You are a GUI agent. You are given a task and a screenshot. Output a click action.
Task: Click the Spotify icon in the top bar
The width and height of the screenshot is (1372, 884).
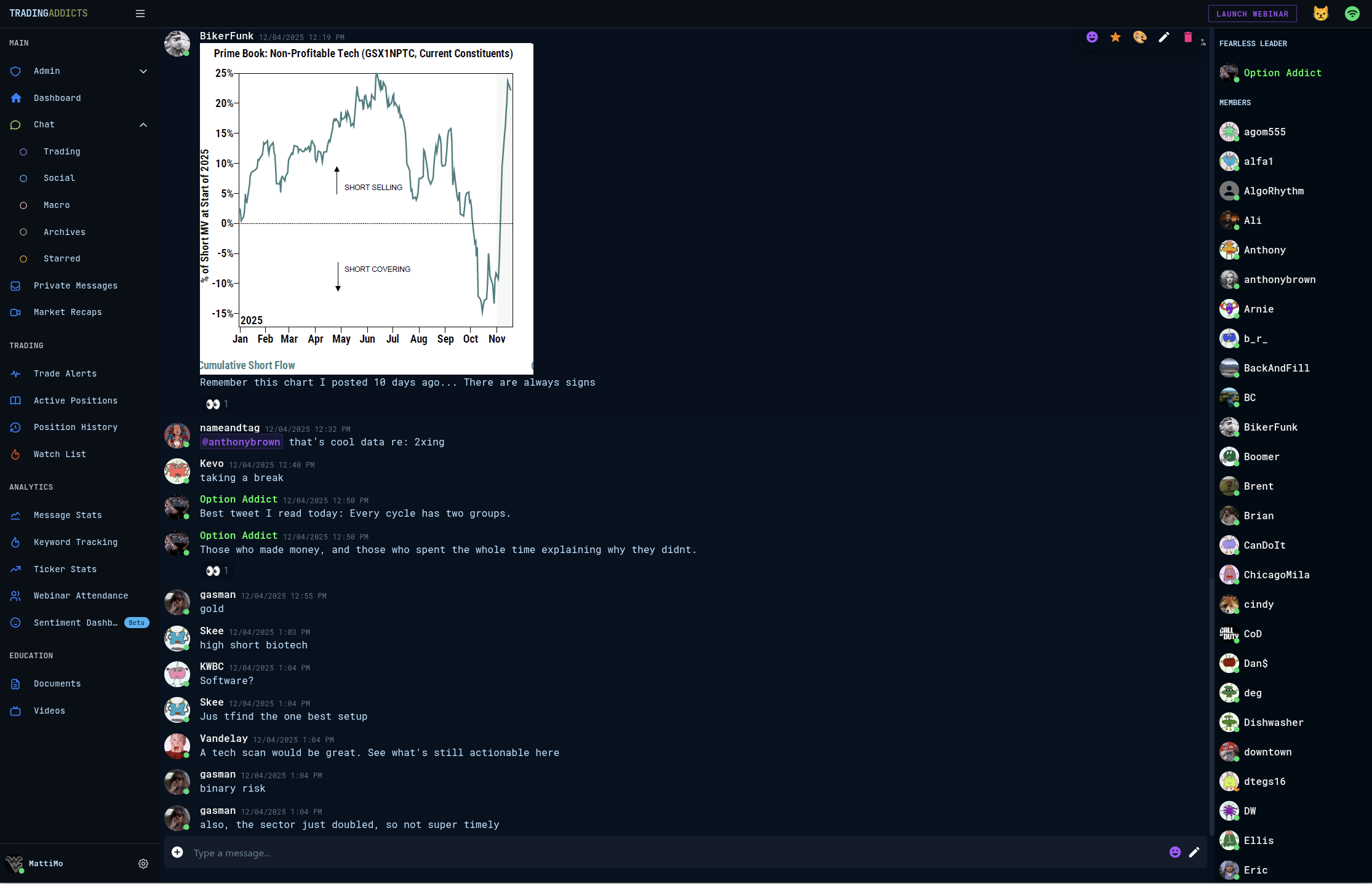(x=1352, y=13)
